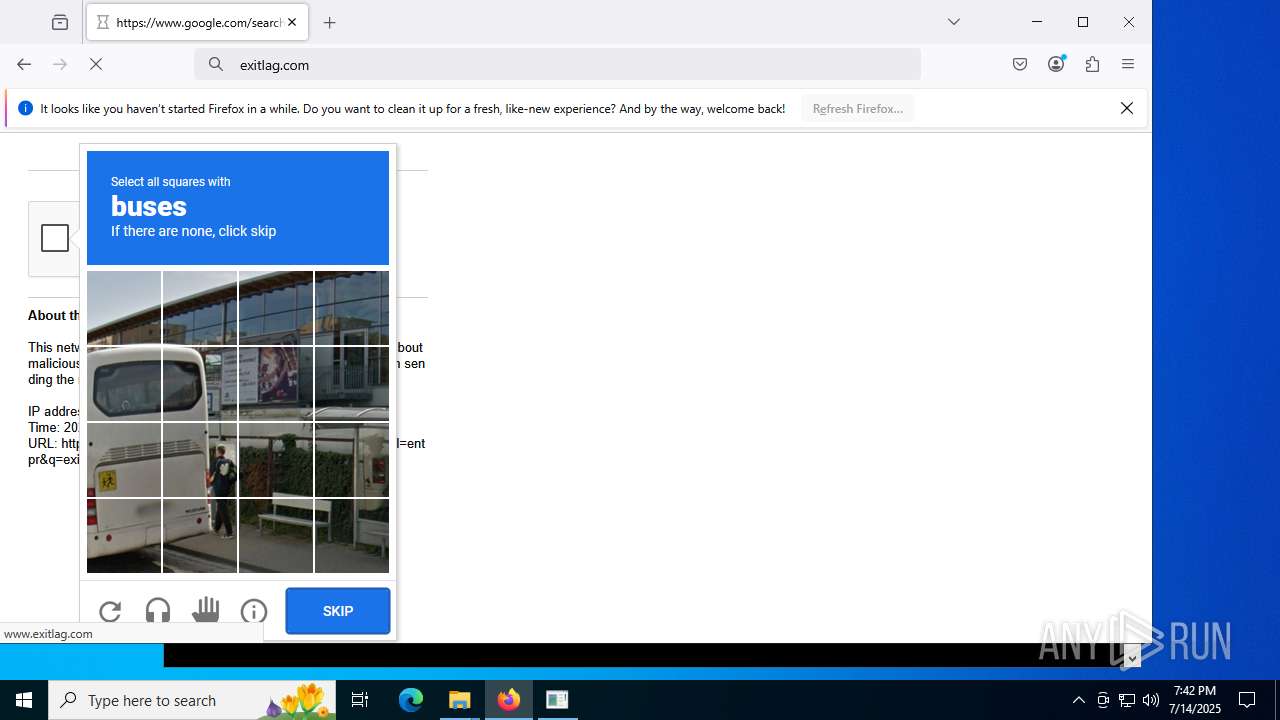Open a new tab
1280x720 pixels.
coord(330,22)
